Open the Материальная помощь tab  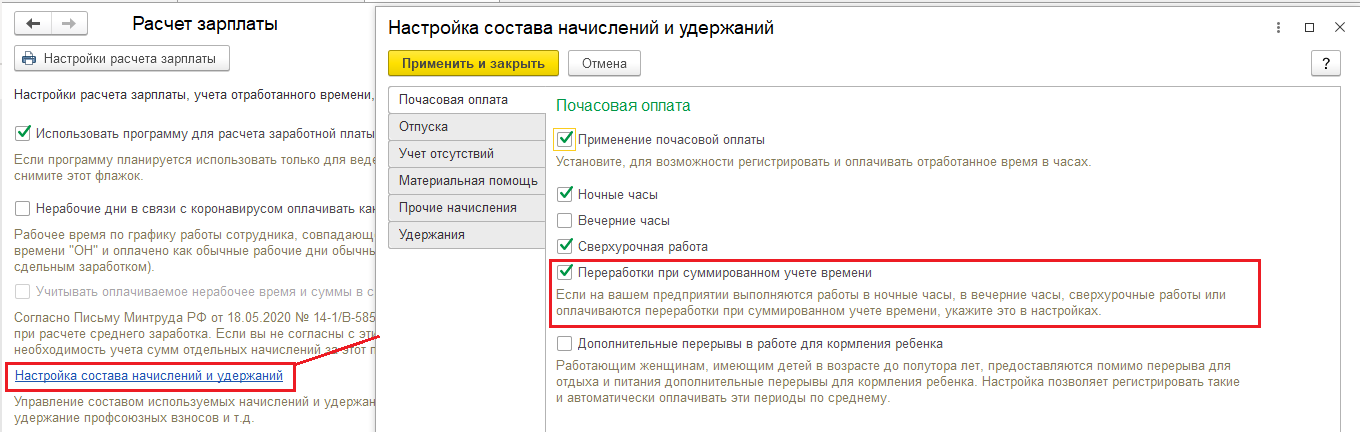(468, 181)
